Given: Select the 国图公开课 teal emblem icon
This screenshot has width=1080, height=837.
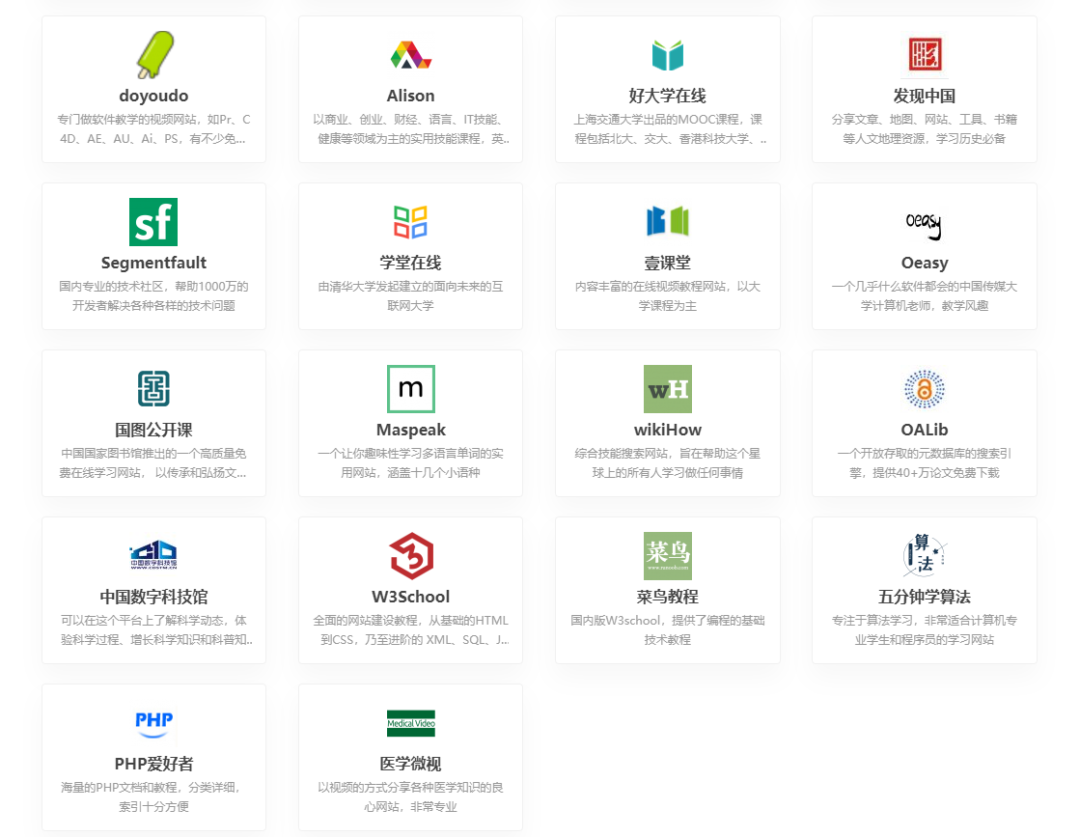Looking at the screenshot, I should pos(153,389).
